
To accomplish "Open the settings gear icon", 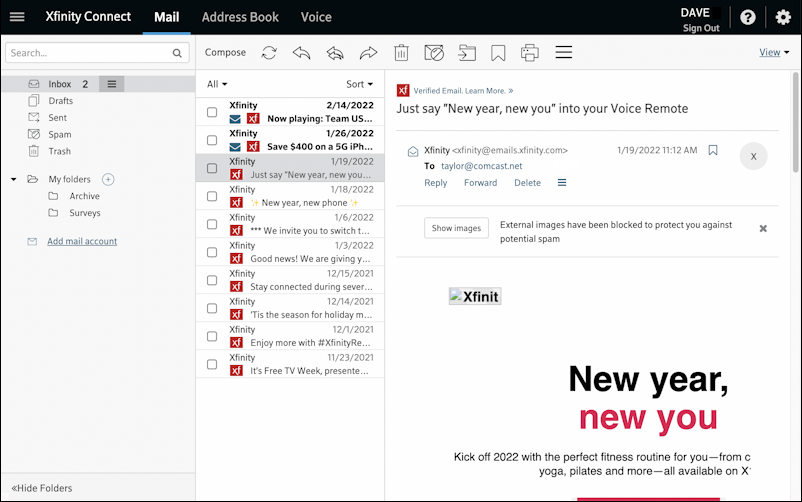I will click(783, 17).
